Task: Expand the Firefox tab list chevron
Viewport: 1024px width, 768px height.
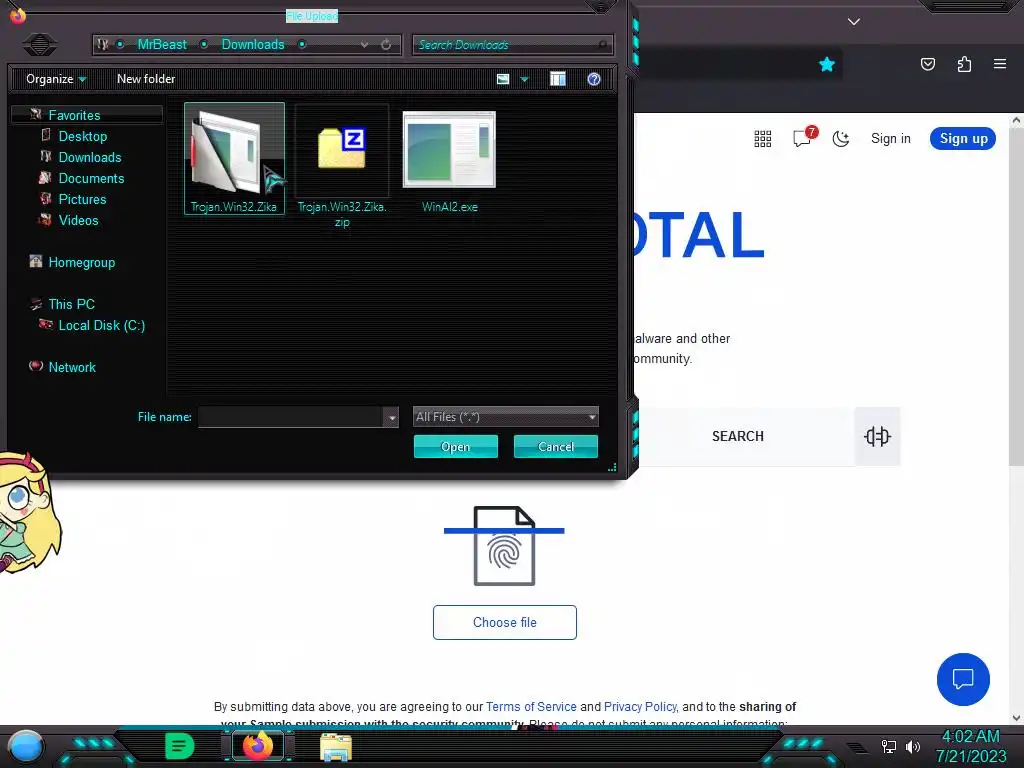Action: point(854,22)
